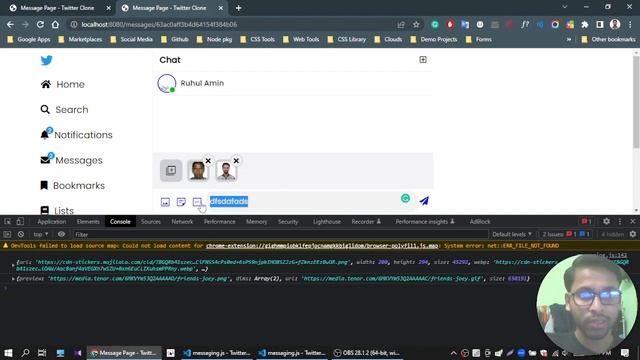Open Windows Start menu

[8, 353]
